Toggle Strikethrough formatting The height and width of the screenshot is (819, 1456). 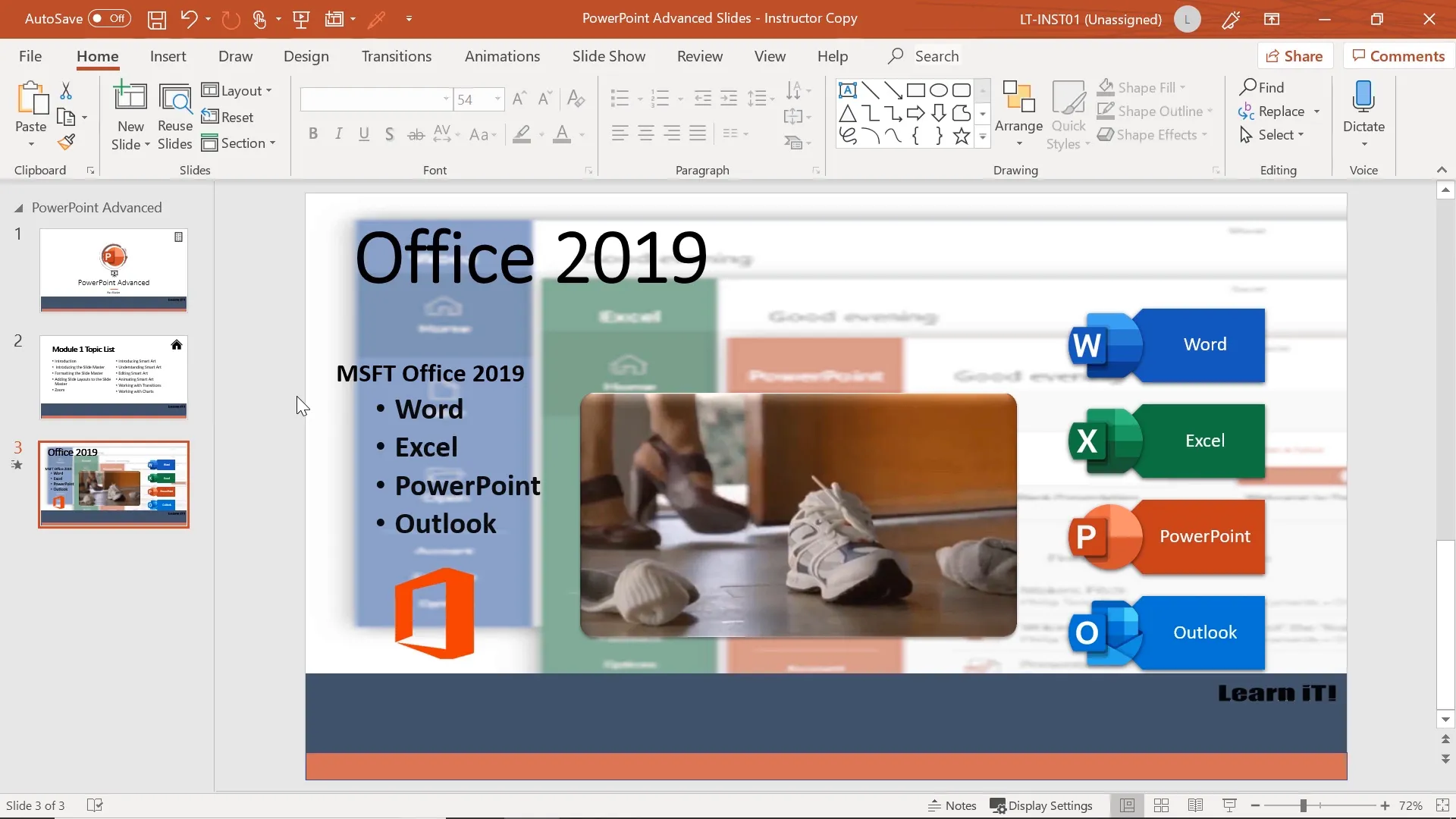click(416, 135)
